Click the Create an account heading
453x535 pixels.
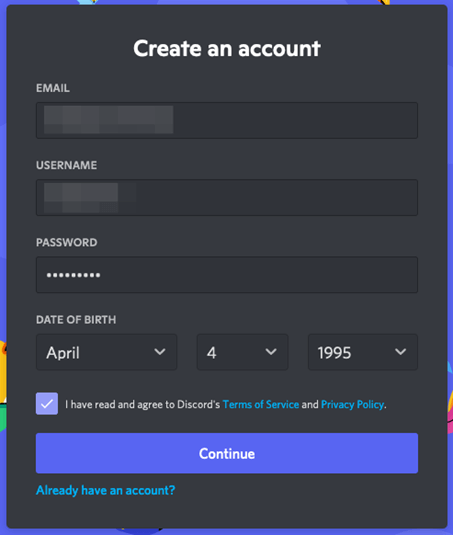click(227, 48)
